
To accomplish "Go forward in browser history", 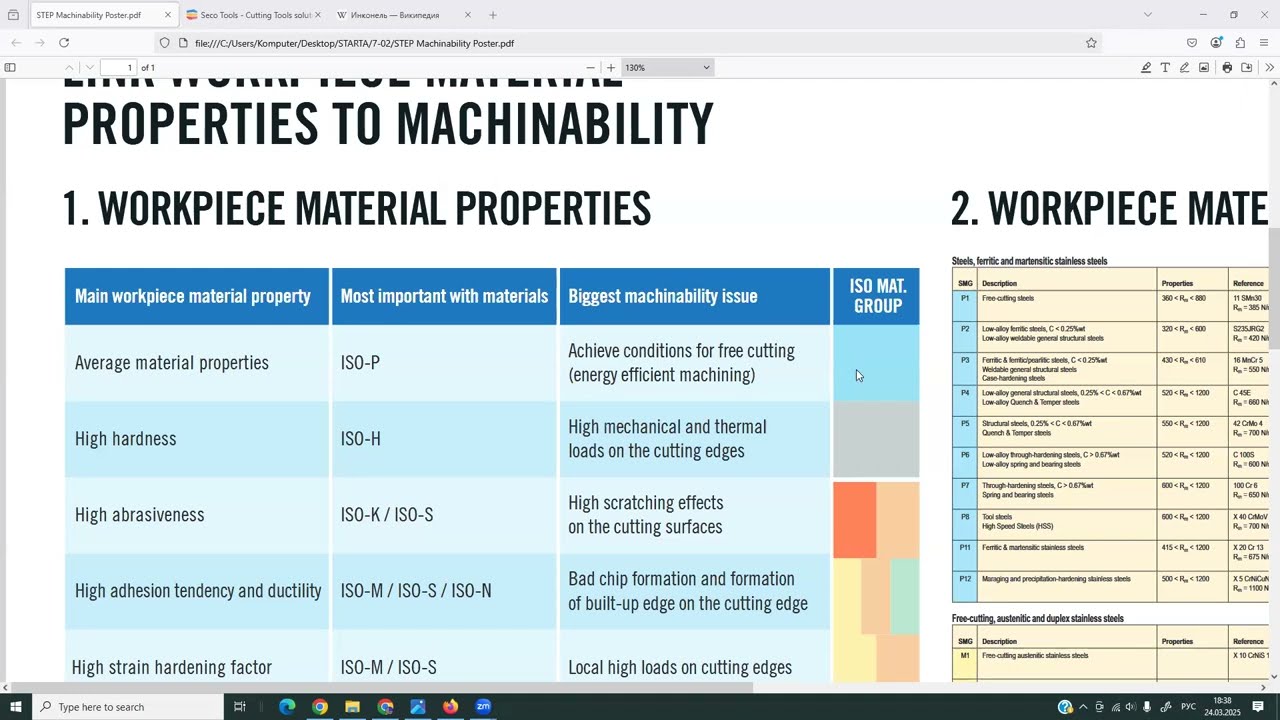I will click(x=39, y=43).
